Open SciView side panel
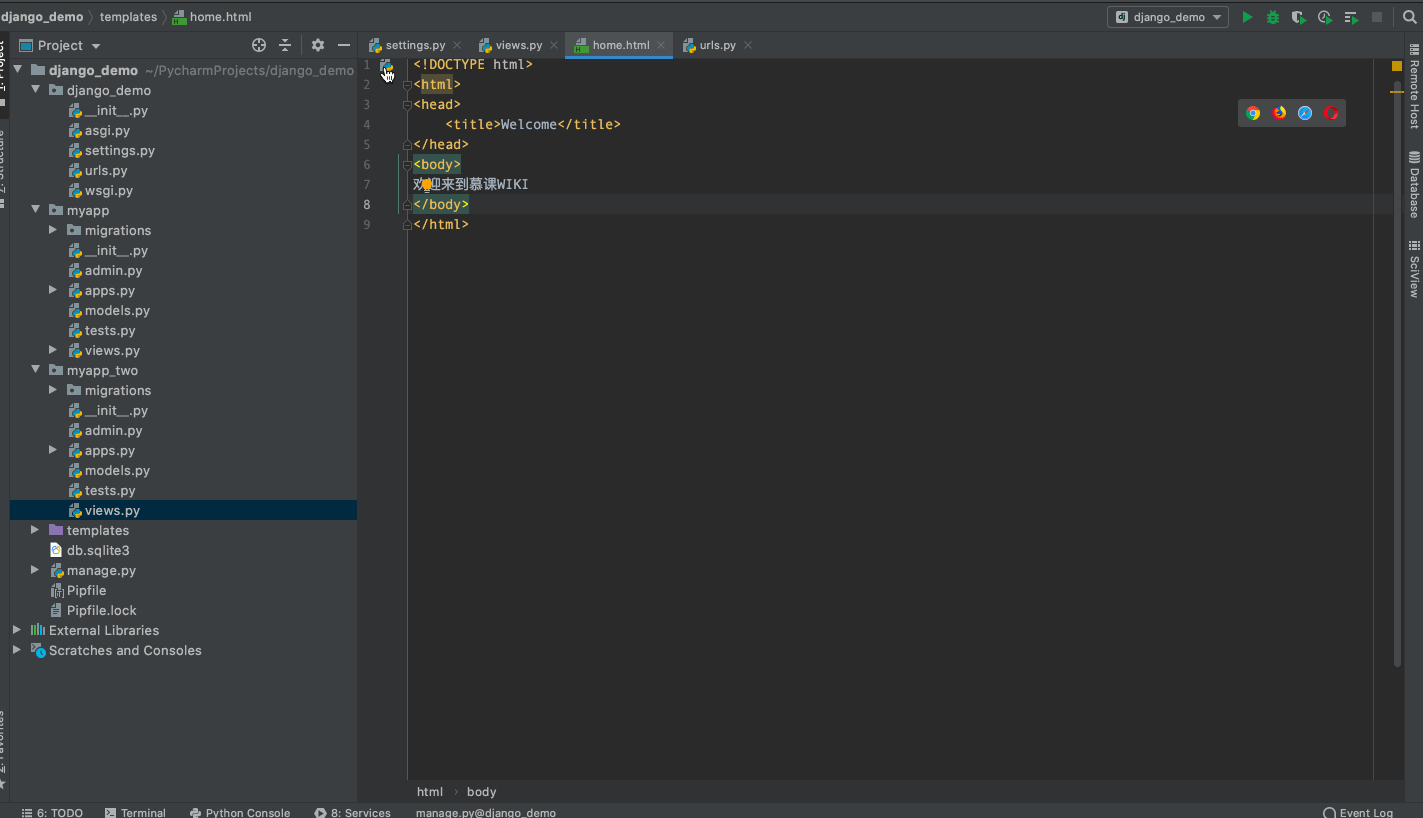This screenshot has width=1423, height=818. (1414, 269)
